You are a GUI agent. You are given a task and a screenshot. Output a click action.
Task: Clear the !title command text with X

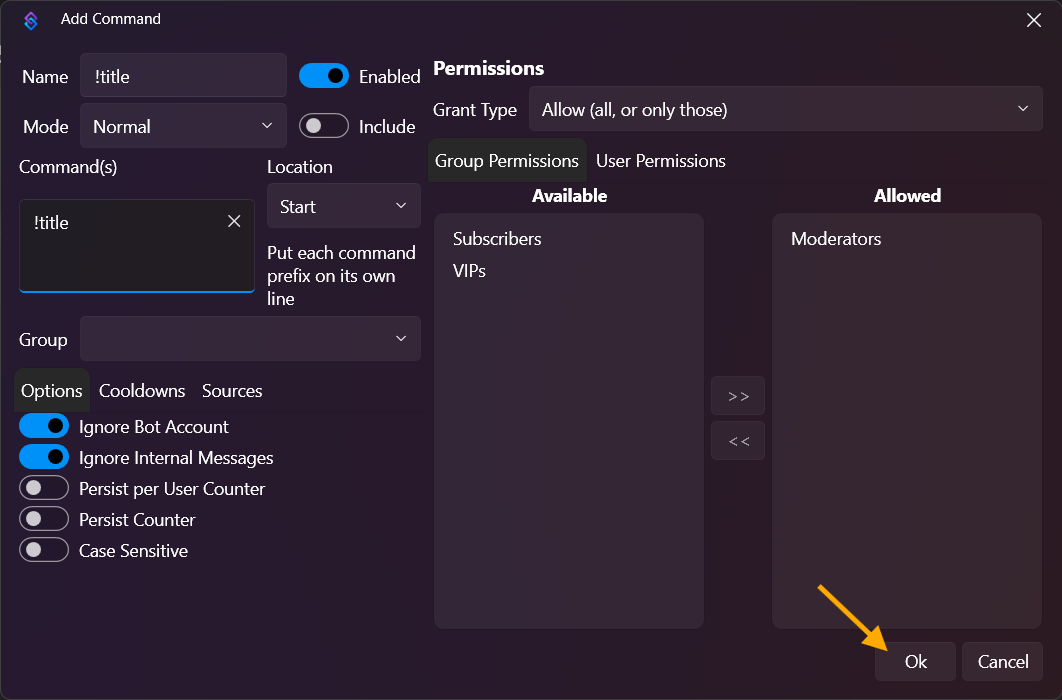tap(234, 221)
